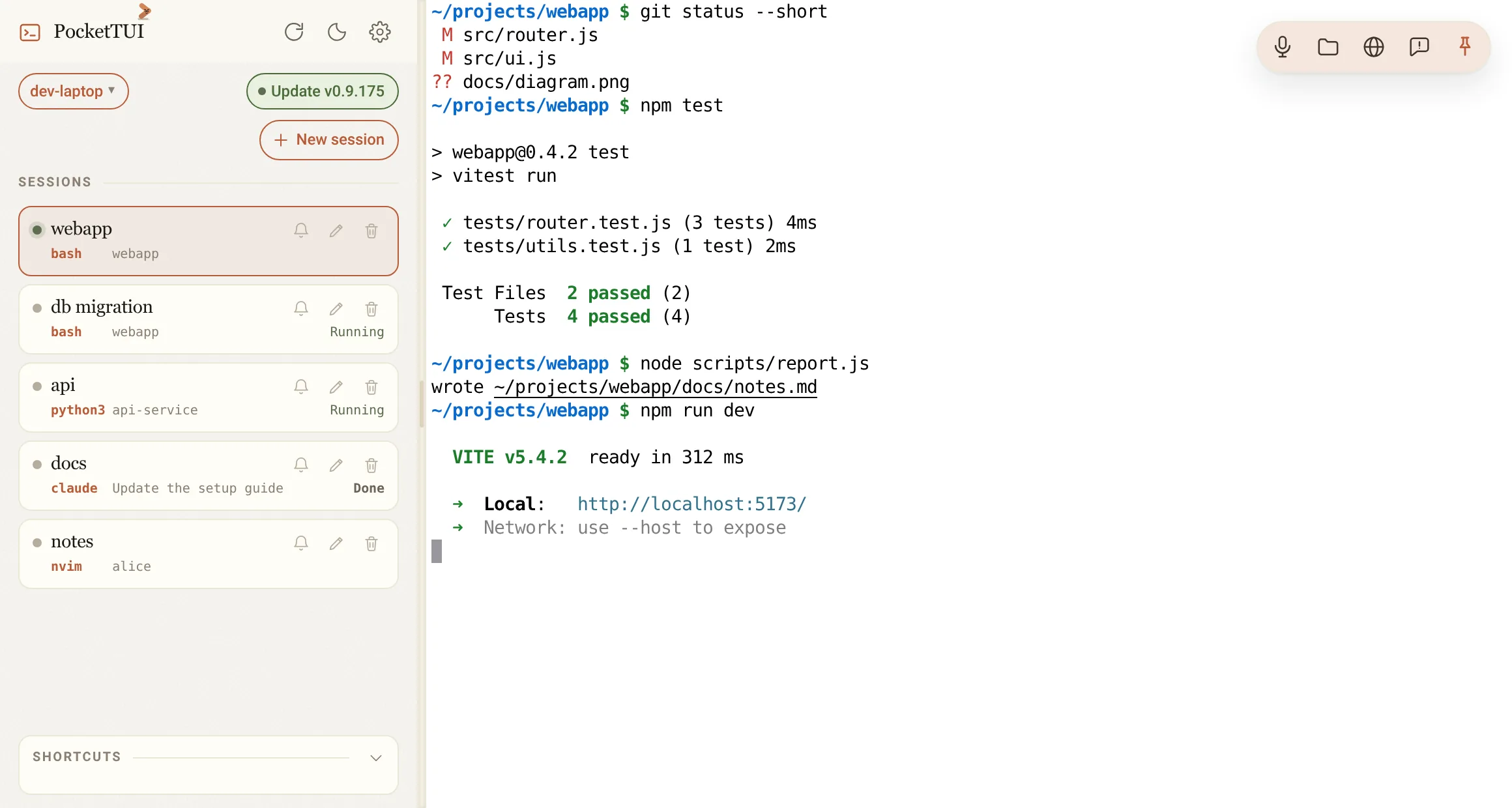The image size is (1512, 808).
Task: Click 'docs/diagram.png' in git status output
Action: (x=546, y=82)
